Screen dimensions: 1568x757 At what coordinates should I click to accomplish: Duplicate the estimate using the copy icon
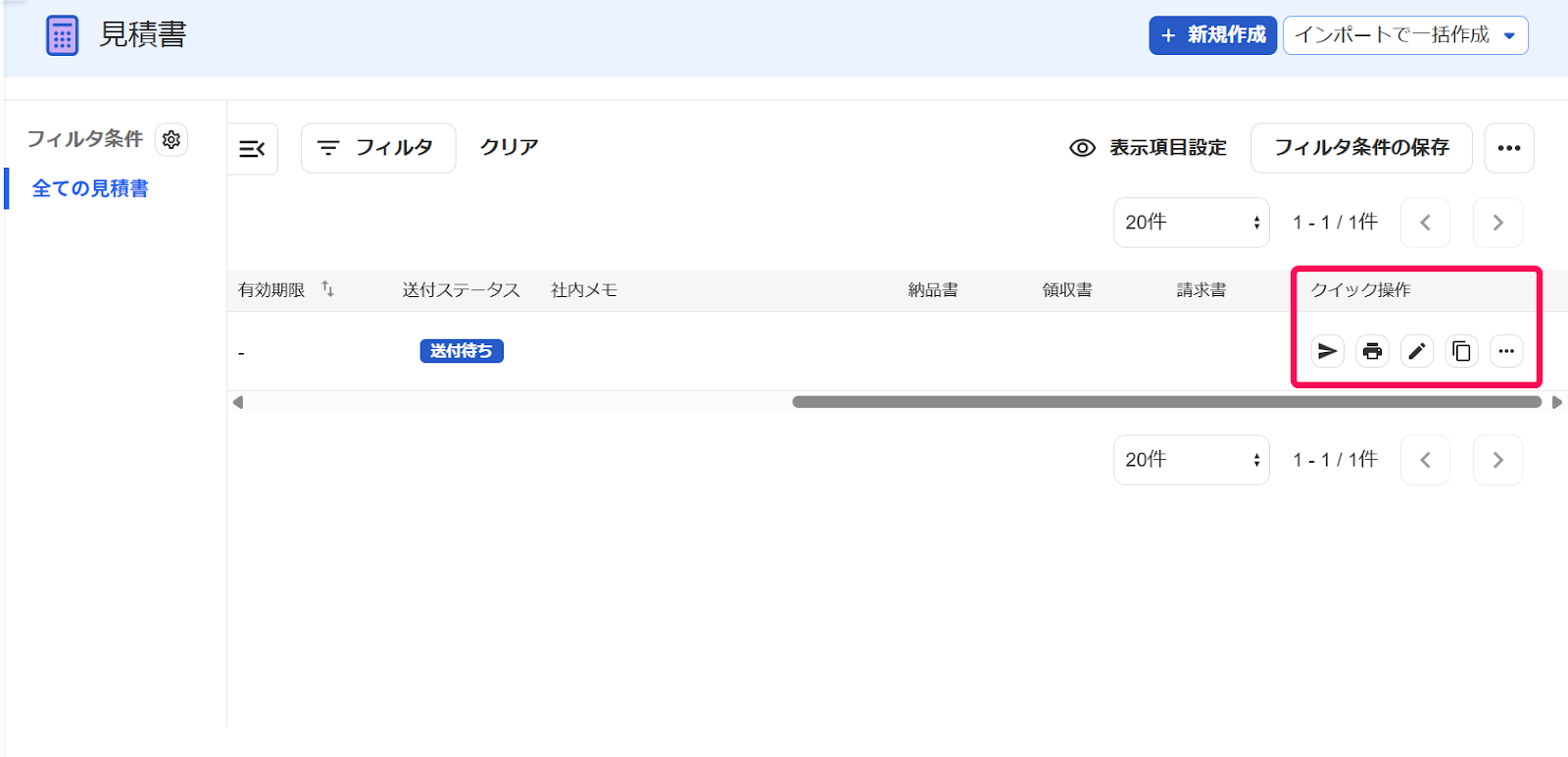click(x=1462, y=351)
